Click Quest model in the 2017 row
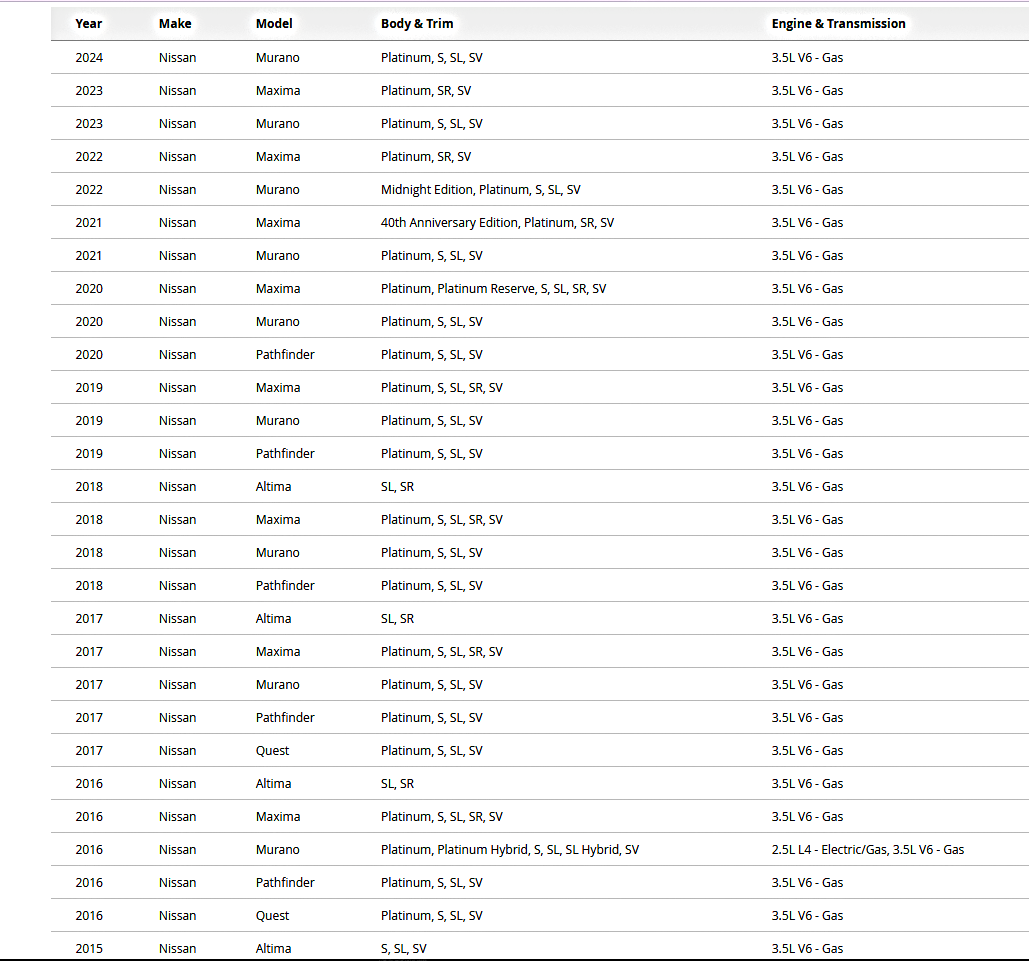The image size is (1029, 961). pyautogui.click(x=272, y=751)
